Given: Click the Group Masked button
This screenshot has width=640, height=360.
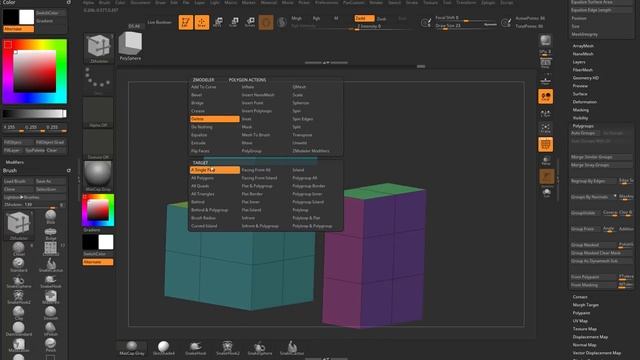Looking at the screenshot, I should [x=593, y=245].
